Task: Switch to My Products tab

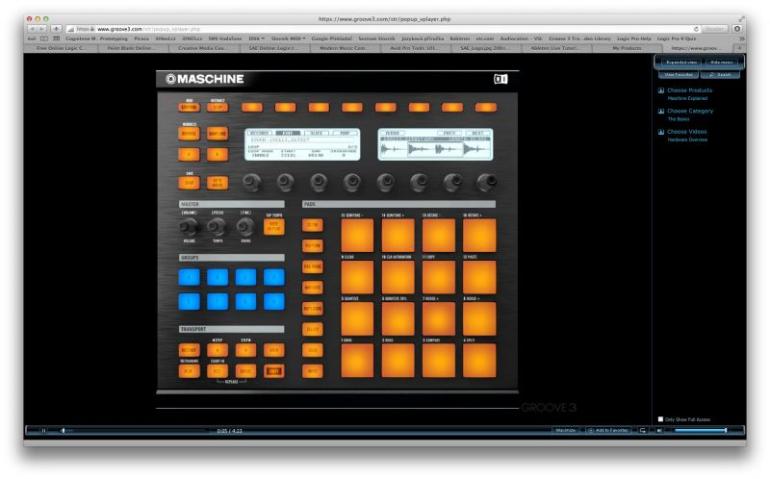Action: point(627,48)
